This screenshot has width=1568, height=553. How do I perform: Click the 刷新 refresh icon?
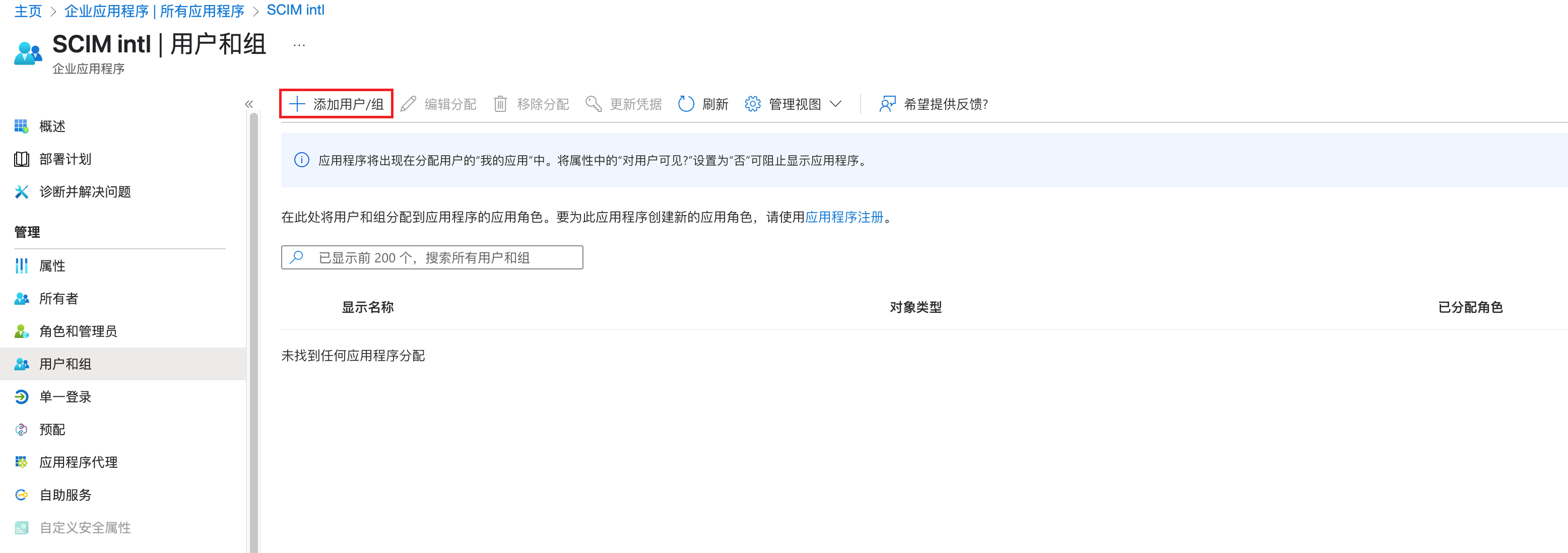click(x=686, y=104)
